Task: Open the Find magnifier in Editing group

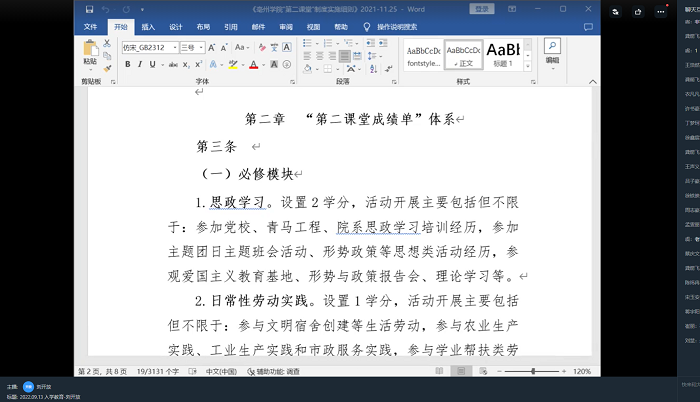Action: point(552,46)
